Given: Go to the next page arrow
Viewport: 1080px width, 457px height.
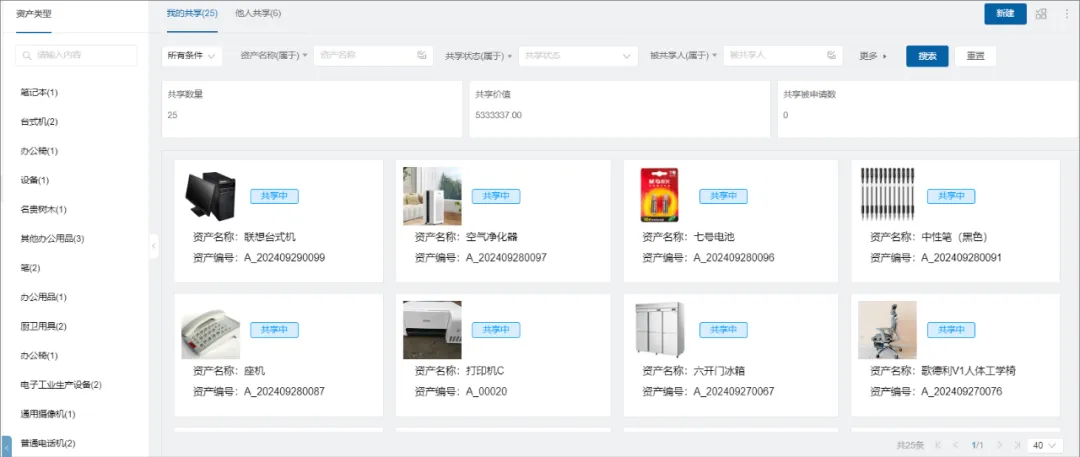Looking at the screenshot, I should coord(999,445).
